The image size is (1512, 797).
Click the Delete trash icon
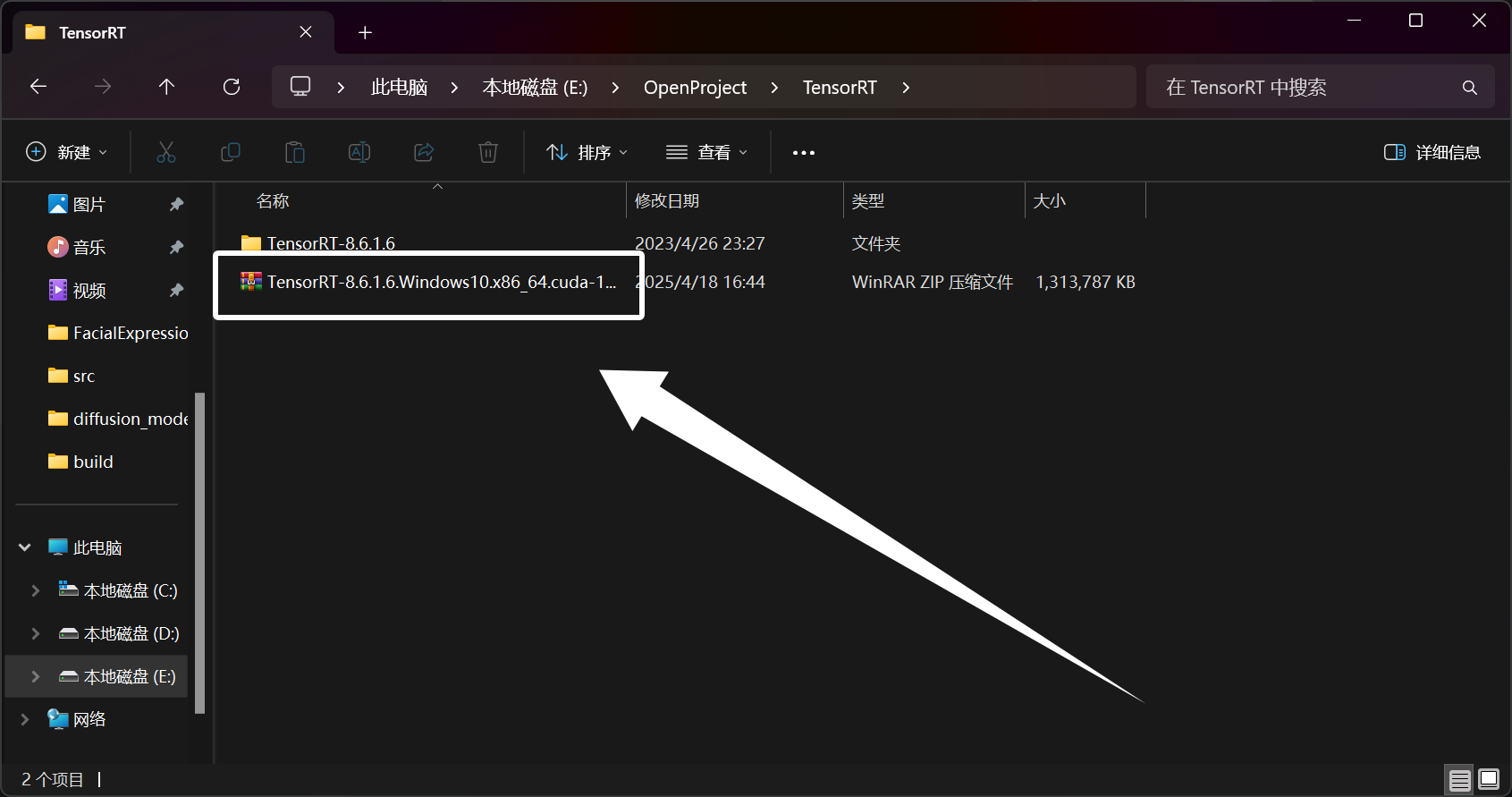(x=488, y=152)
